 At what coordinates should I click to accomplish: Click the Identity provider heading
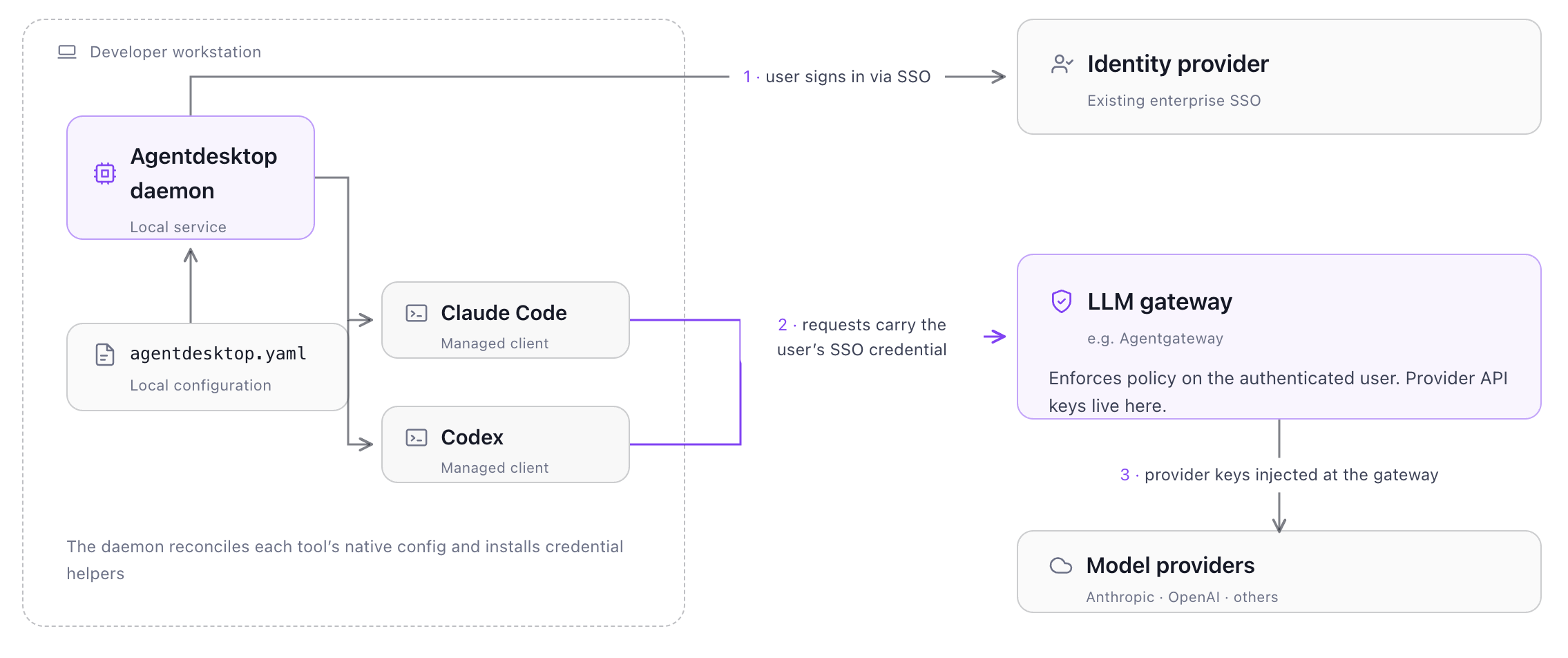[1178, 64]
